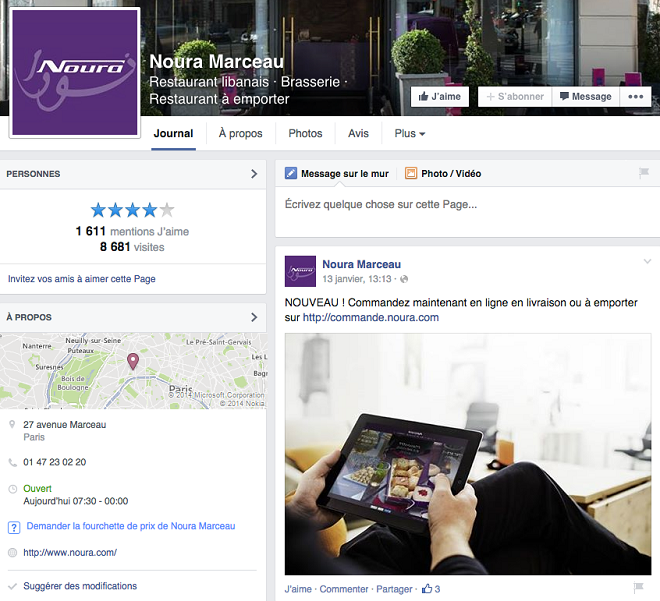Expand the PERSONNES section chevron

coord(254,174)
